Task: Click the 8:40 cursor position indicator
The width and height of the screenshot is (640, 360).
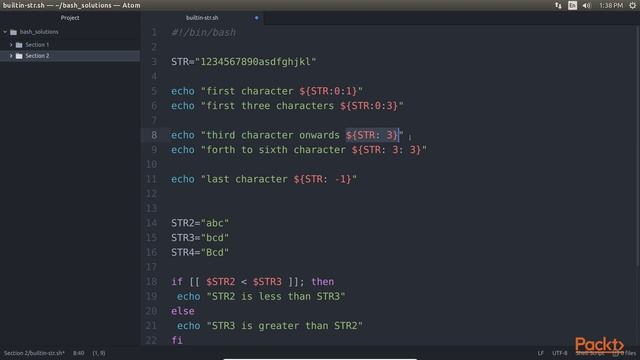Action: coord(79,353)
